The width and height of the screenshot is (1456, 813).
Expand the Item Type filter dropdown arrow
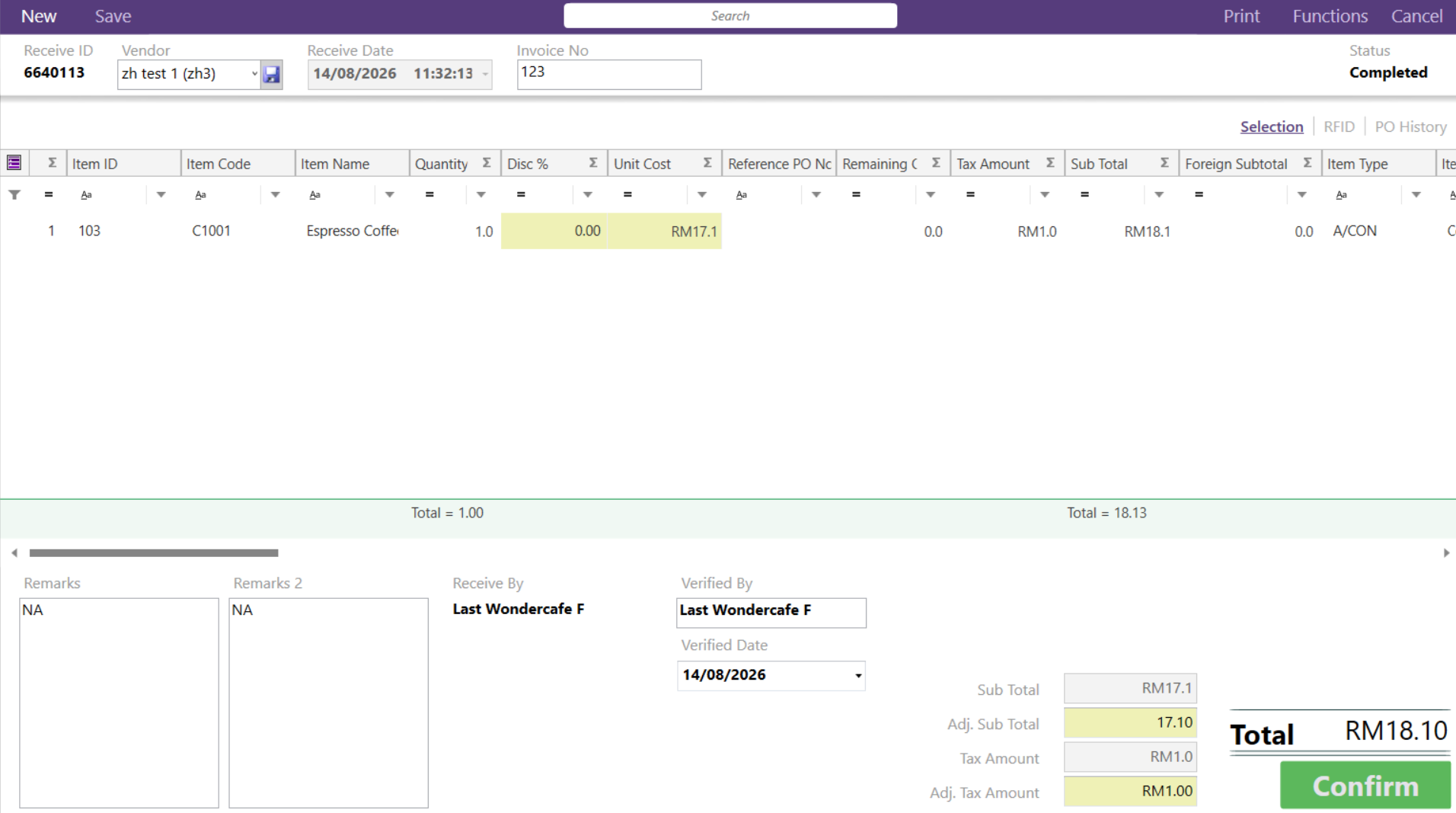(x=1416, y=195)
